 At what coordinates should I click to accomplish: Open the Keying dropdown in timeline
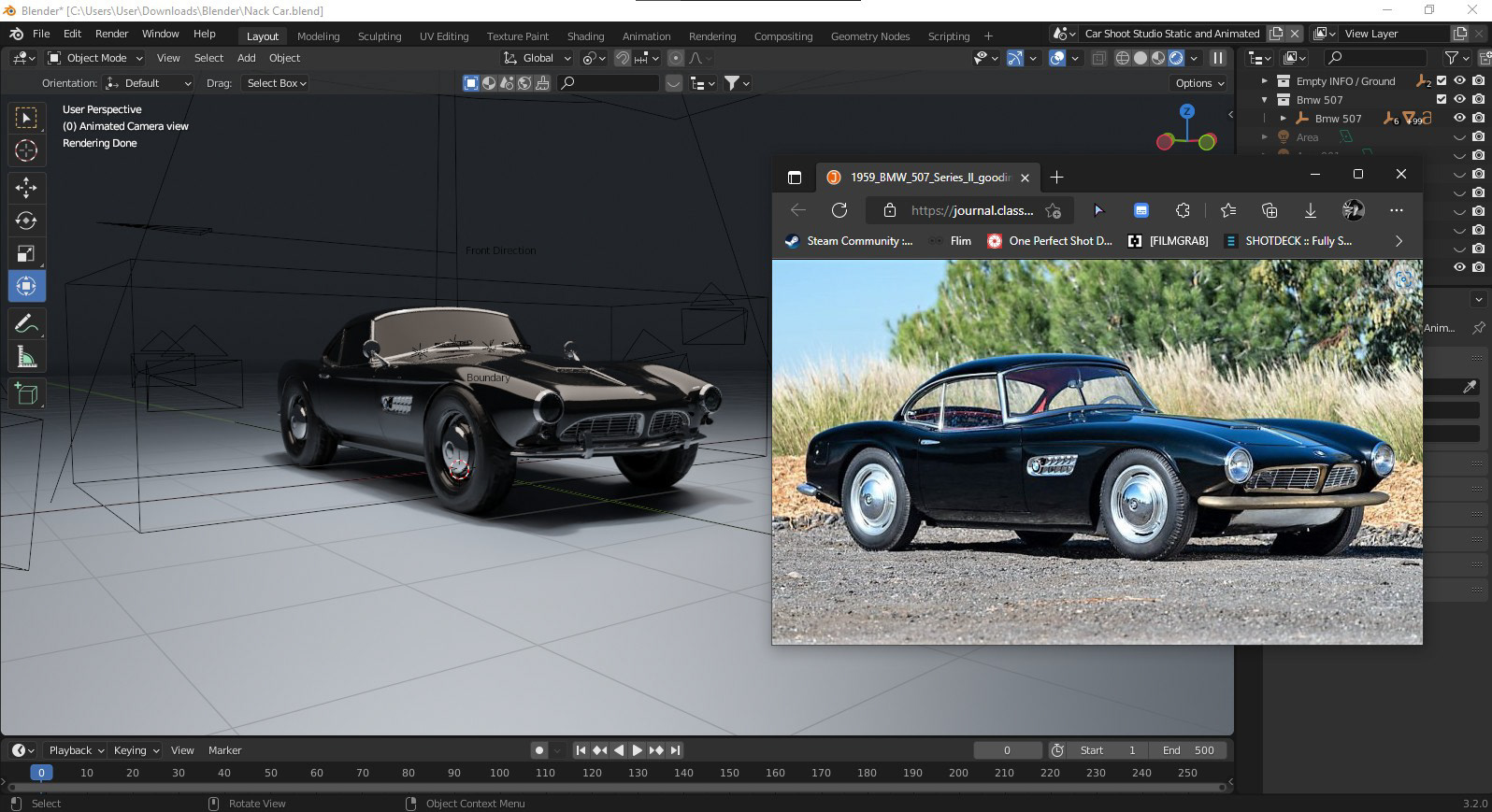point(136,750)
